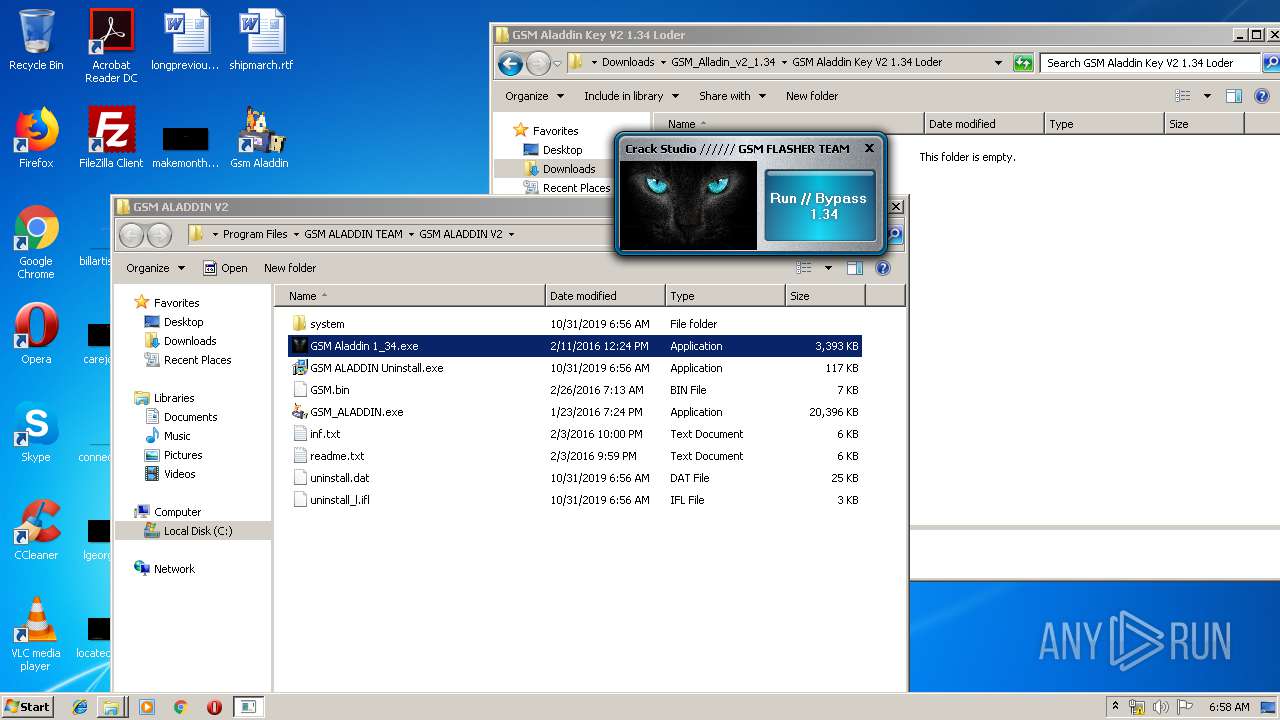1280x720 pixels.
Task: Select Videos library in sidebar
Action: (180, 474)
